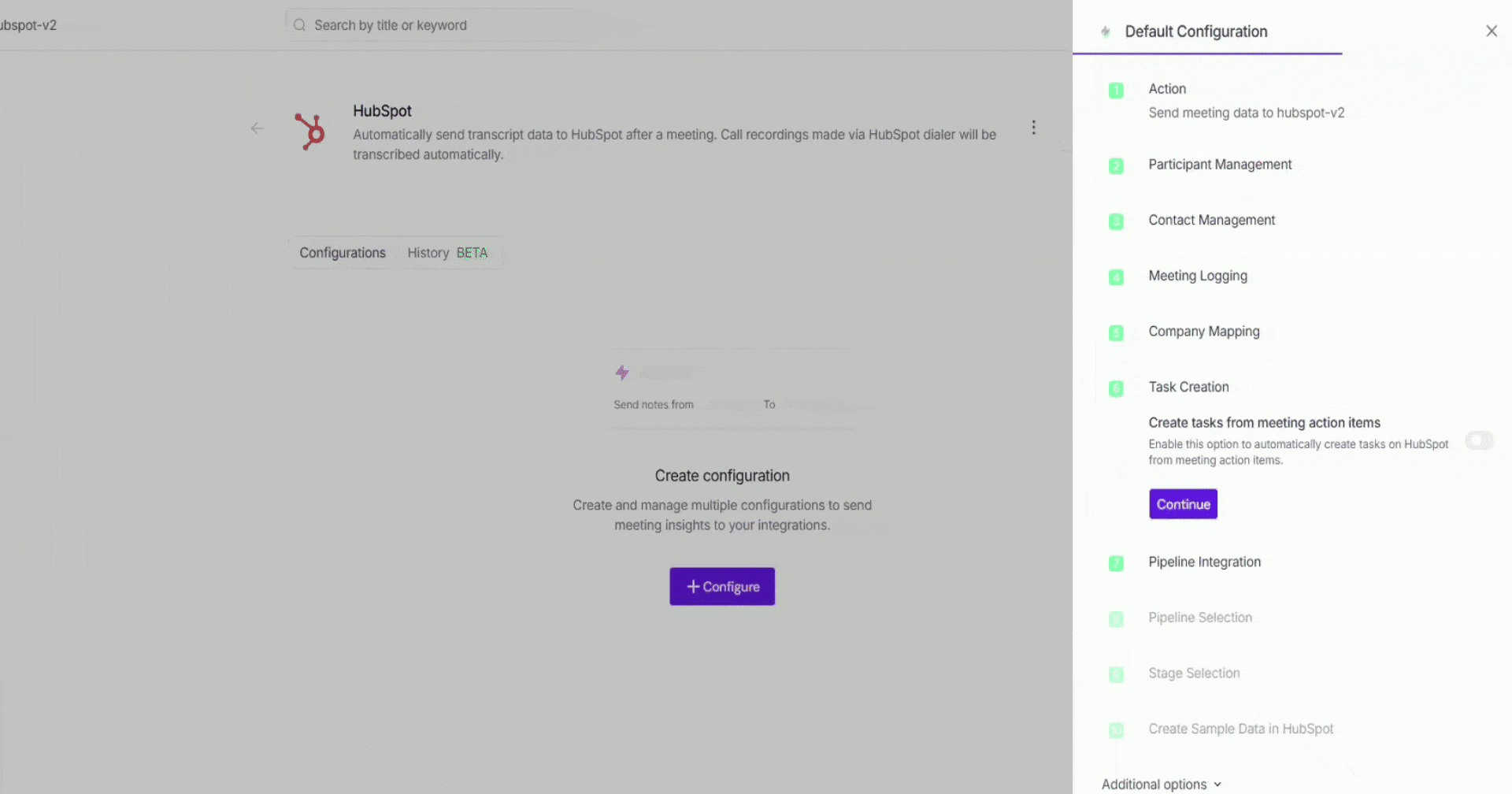Open the Company Mapping step

(1203, 332)
